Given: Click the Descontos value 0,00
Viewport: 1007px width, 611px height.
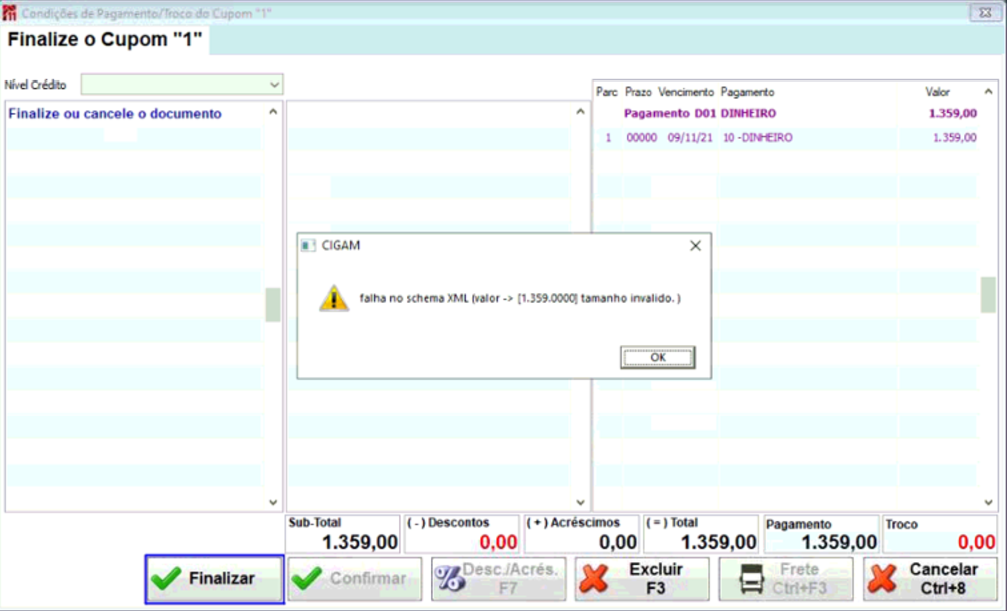Looking at the screenshot, I should pos(498,542).
